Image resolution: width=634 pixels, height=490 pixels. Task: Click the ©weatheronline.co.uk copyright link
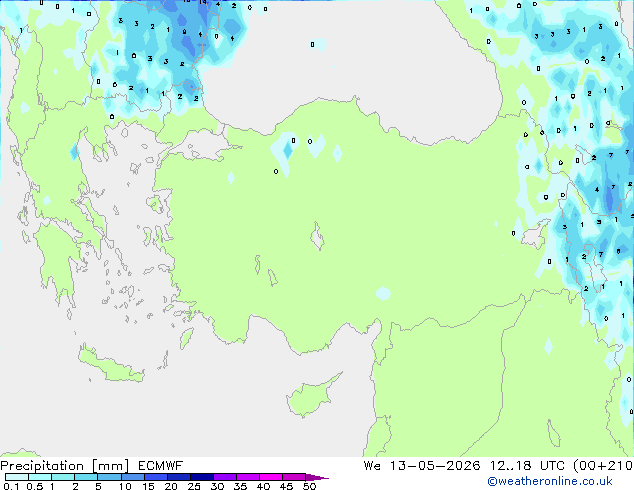[x=549, y=481]
